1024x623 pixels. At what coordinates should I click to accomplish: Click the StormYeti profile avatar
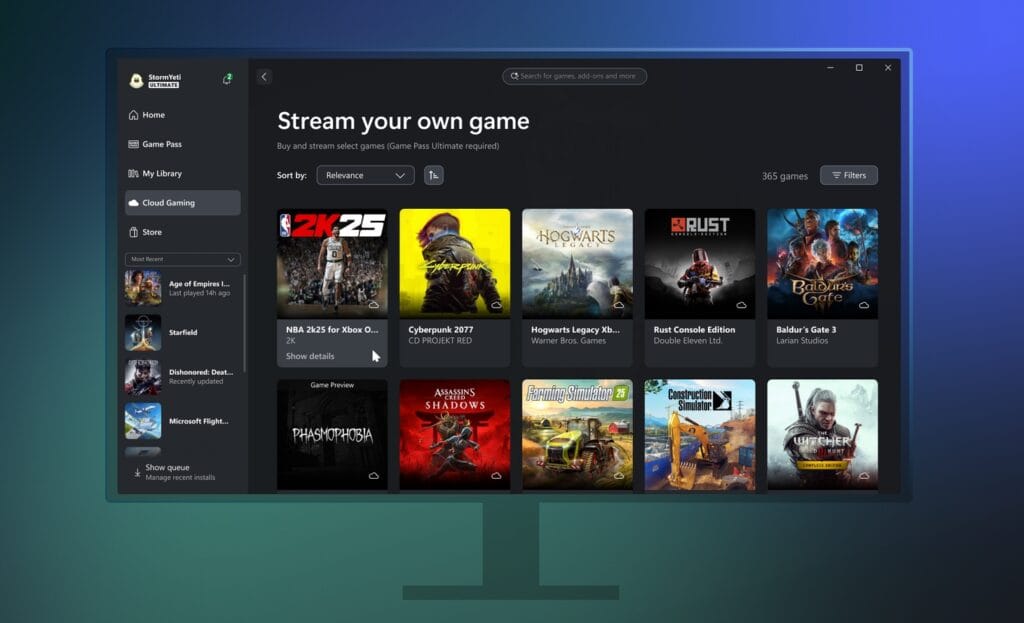136,80
